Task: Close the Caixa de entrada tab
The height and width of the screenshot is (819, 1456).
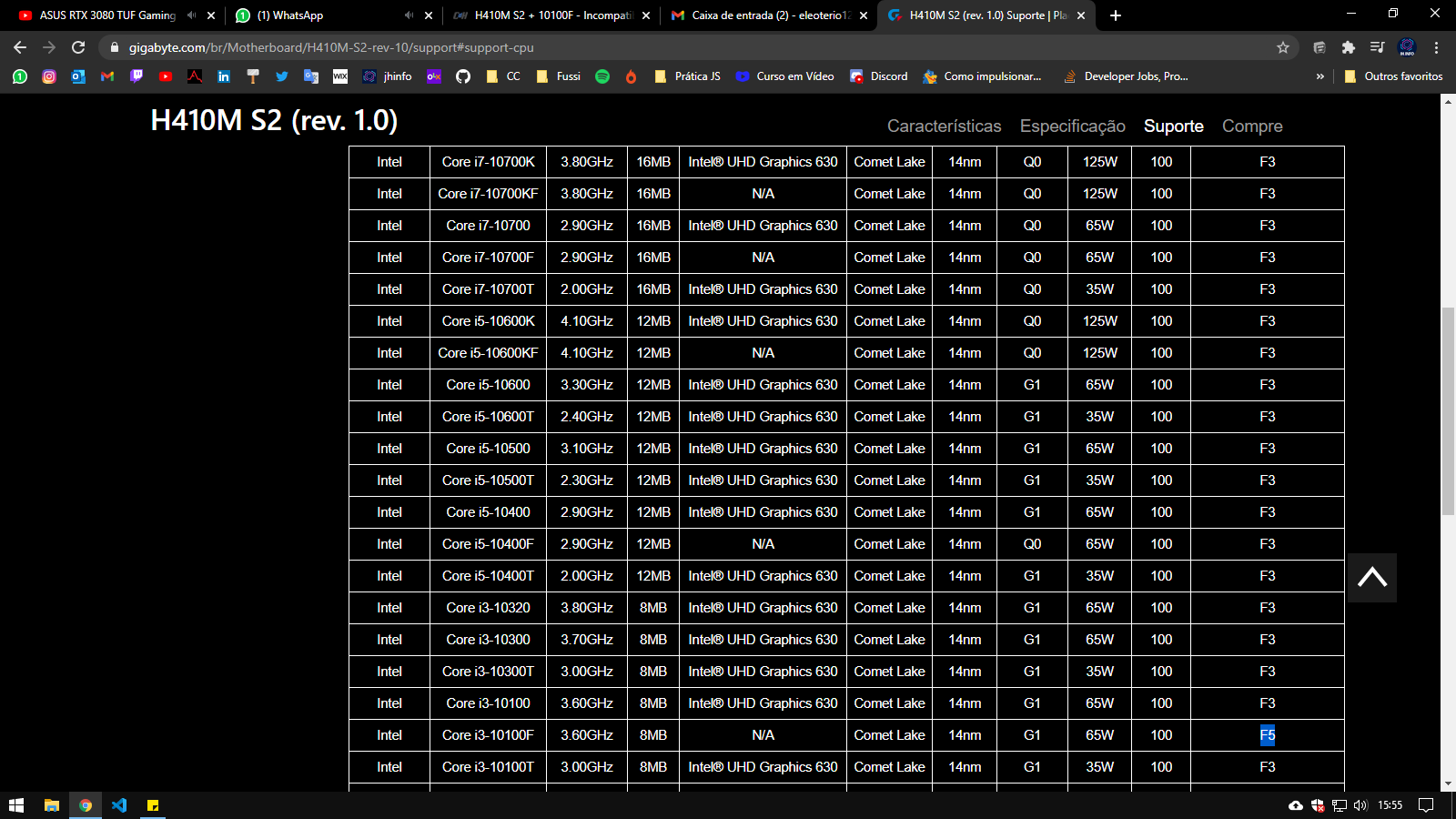Action: (x=864, y=15)
